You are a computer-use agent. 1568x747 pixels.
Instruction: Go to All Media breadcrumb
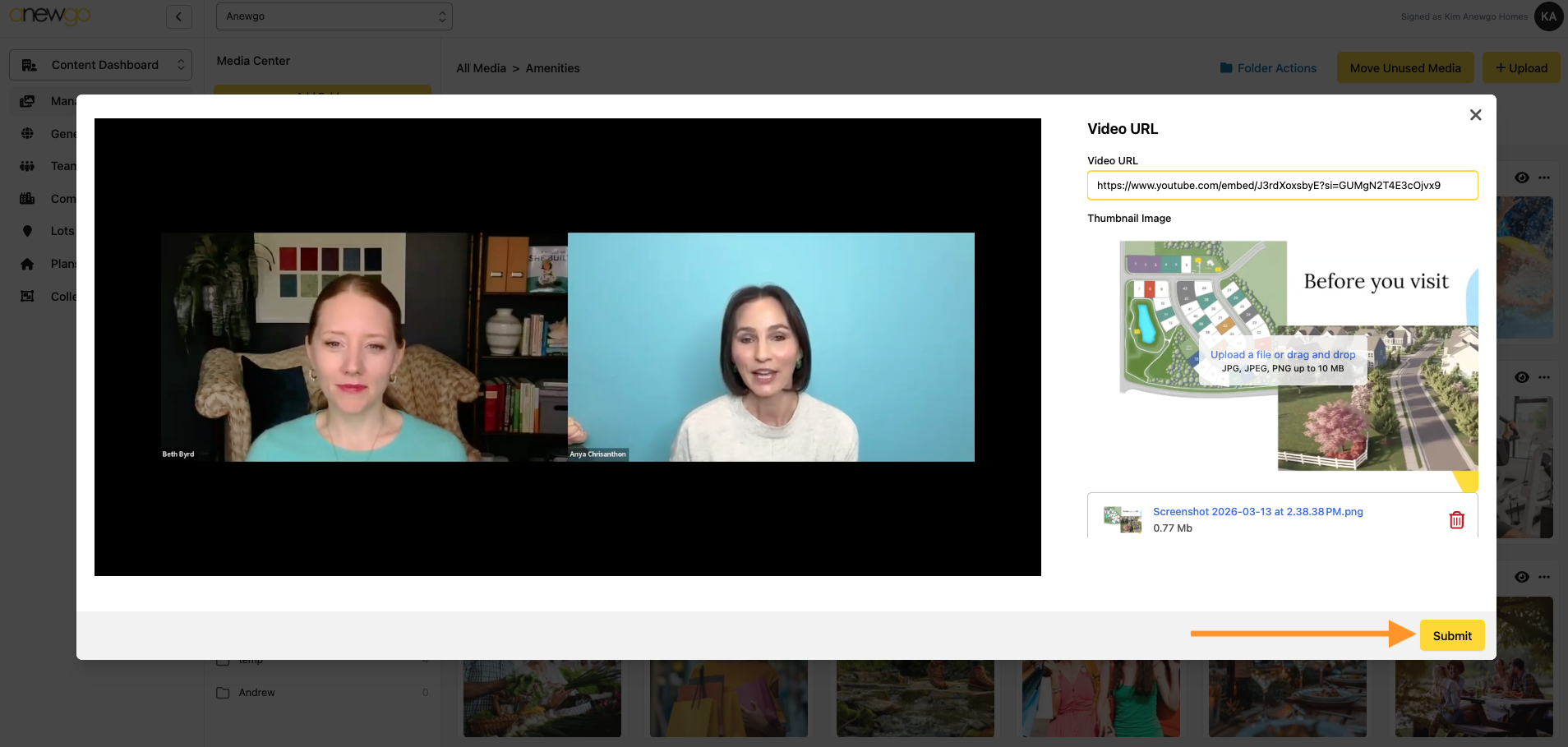point(481,68)
